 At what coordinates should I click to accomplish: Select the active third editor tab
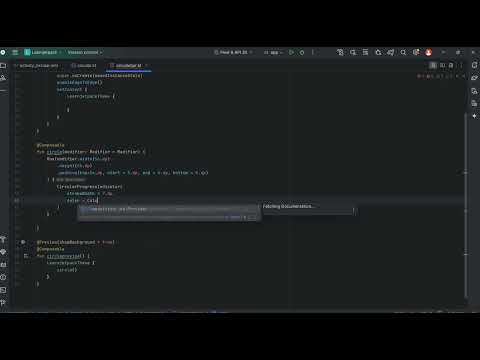128,66
